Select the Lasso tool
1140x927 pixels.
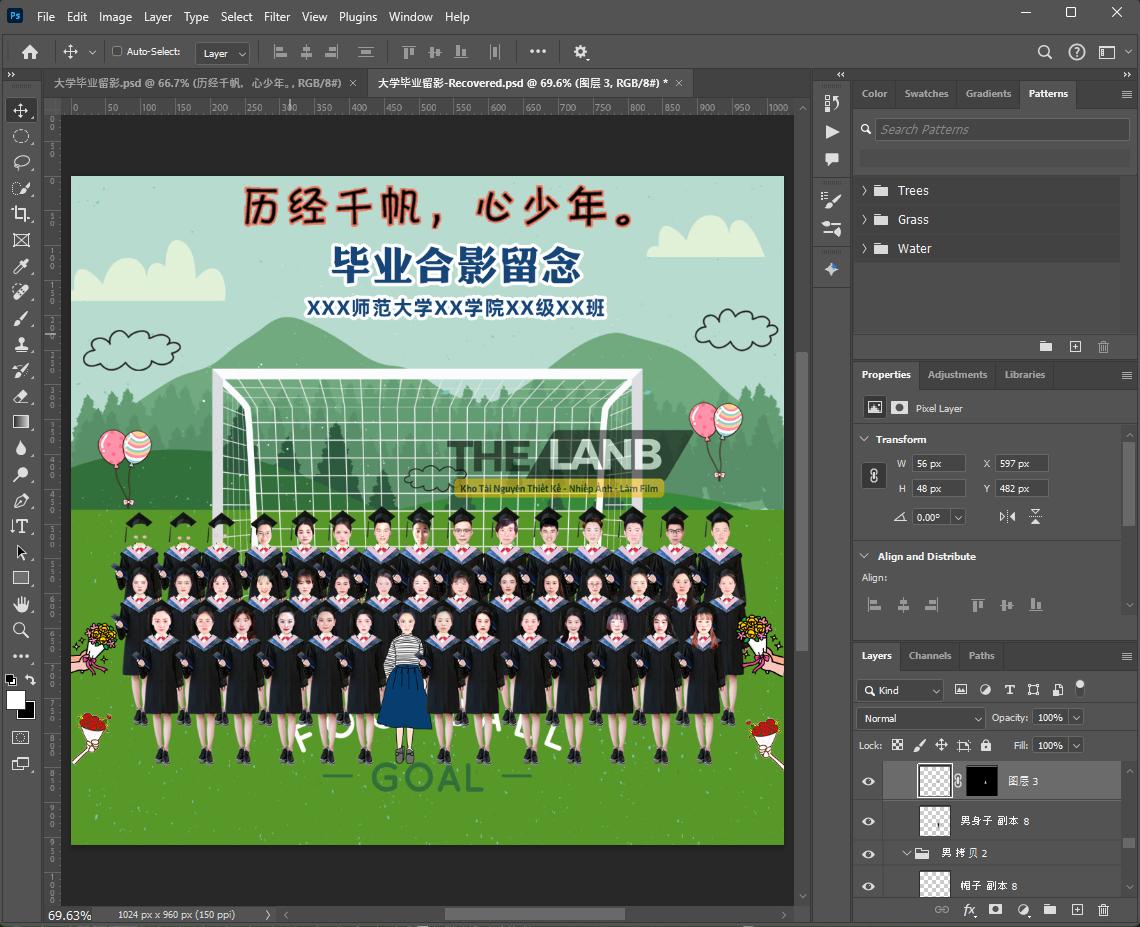(20, 162)
